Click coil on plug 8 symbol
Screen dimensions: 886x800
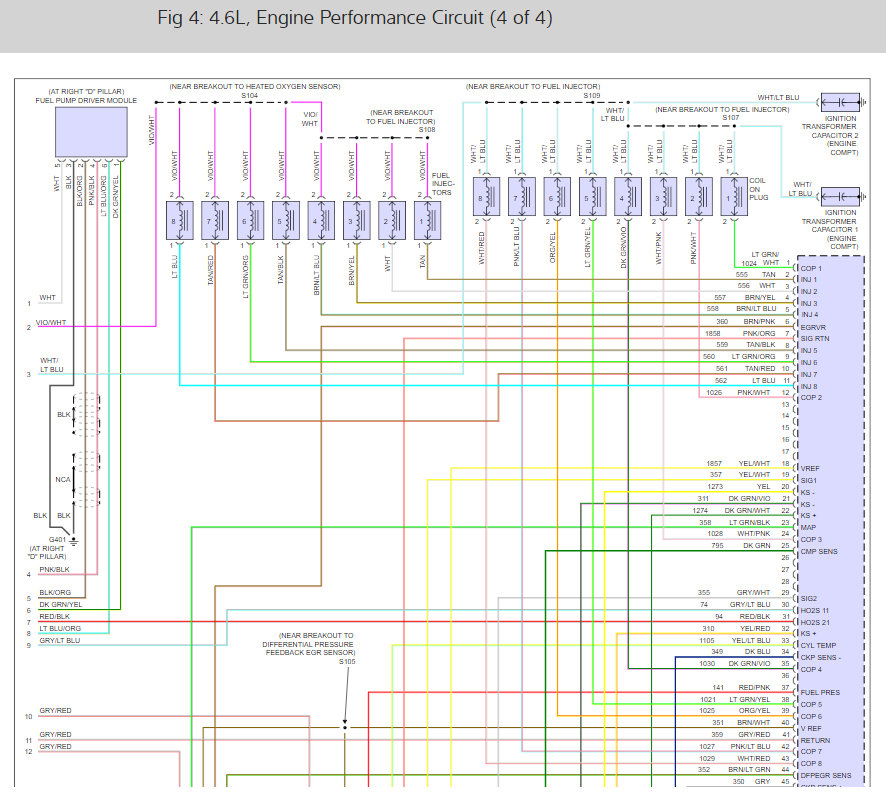coord(486,197)
